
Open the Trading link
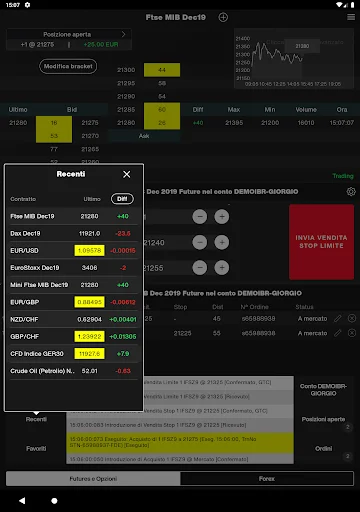coord(343,176)
